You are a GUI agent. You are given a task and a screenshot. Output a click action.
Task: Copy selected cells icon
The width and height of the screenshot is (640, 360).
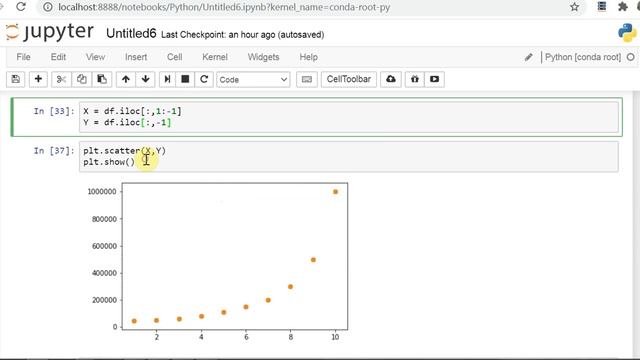[81, 79]
